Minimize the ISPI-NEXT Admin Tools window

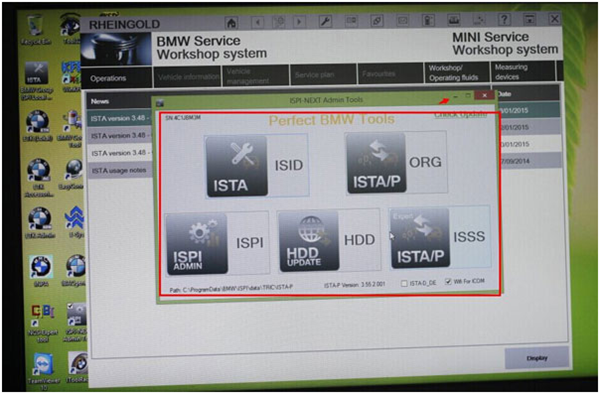tap(455, 98)
